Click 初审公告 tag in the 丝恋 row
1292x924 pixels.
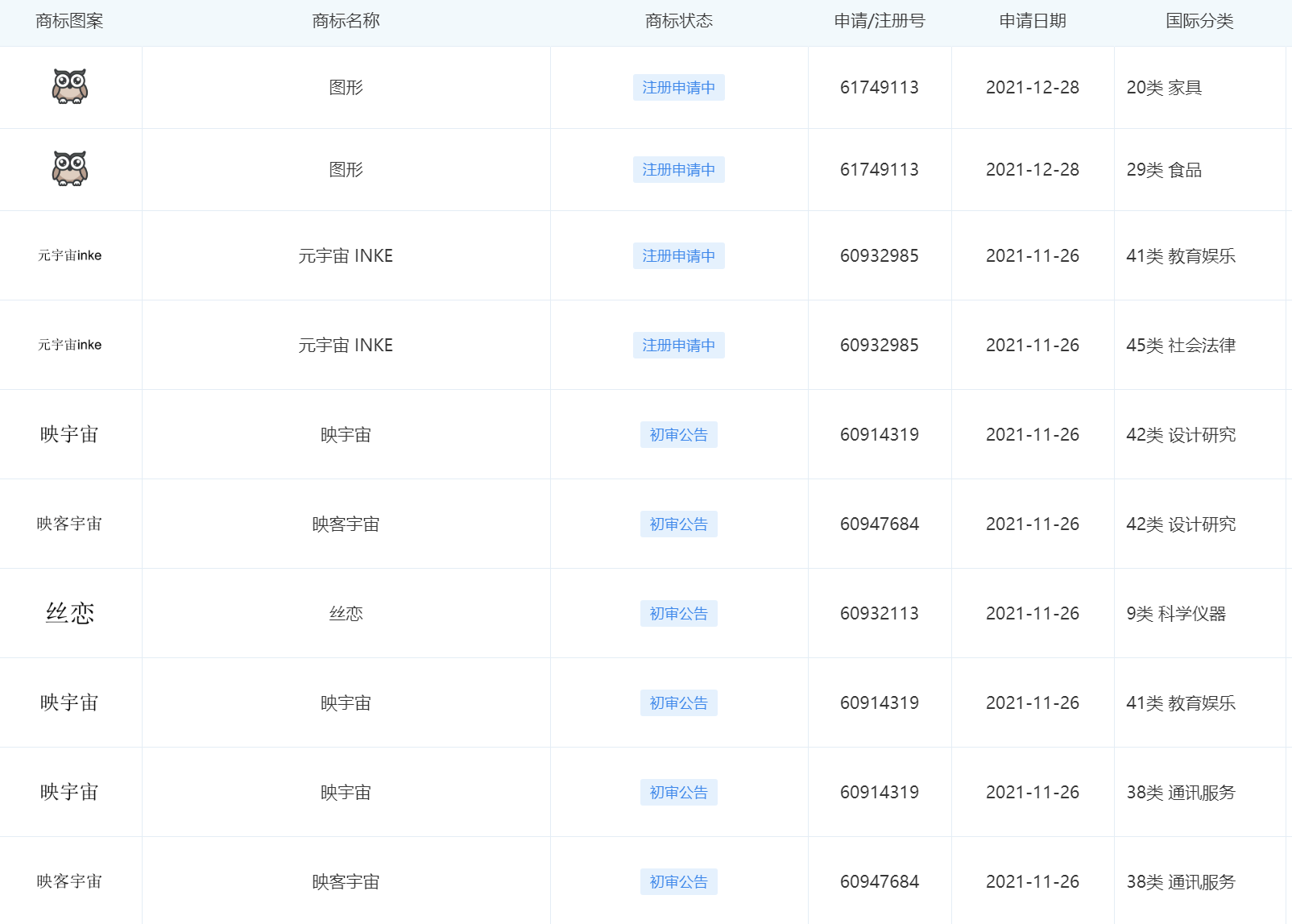point(679,613)
